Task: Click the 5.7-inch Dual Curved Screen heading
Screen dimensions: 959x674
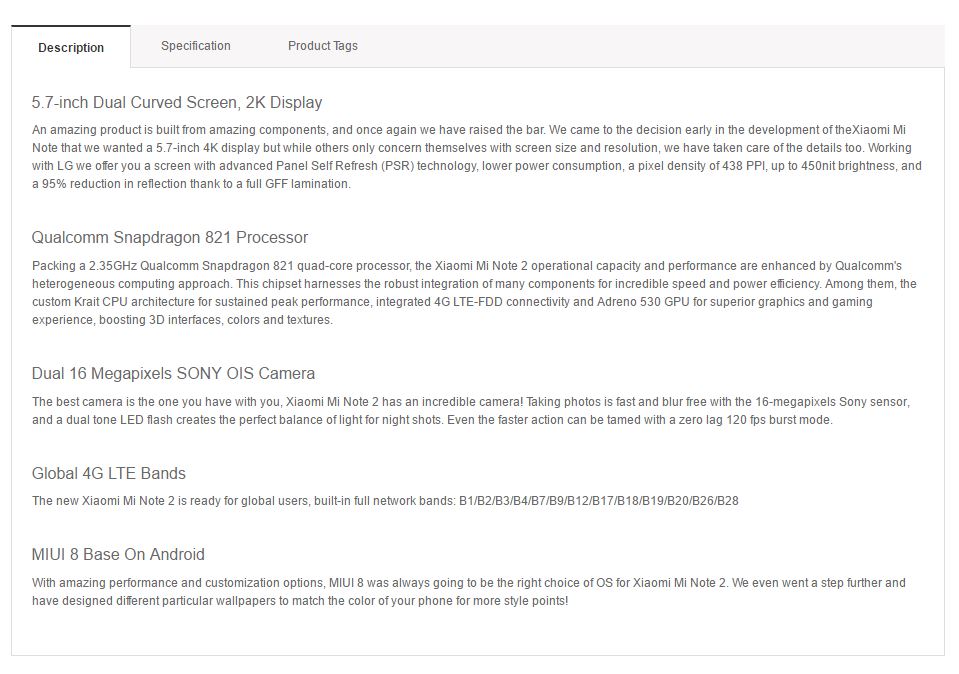Action: click(177, 103)
